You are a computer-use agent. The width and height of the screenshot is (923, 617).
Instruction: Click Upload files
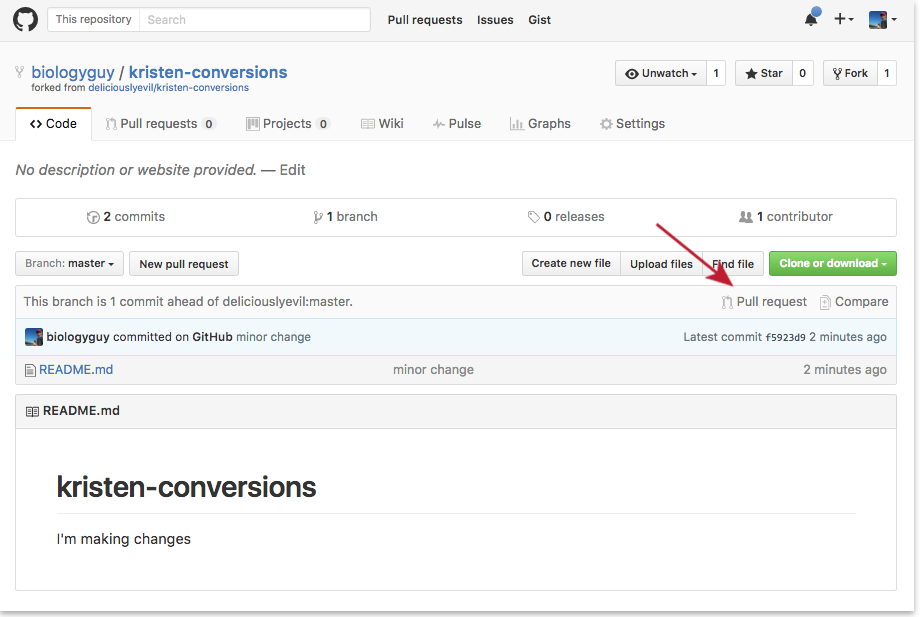click(661, 264)
